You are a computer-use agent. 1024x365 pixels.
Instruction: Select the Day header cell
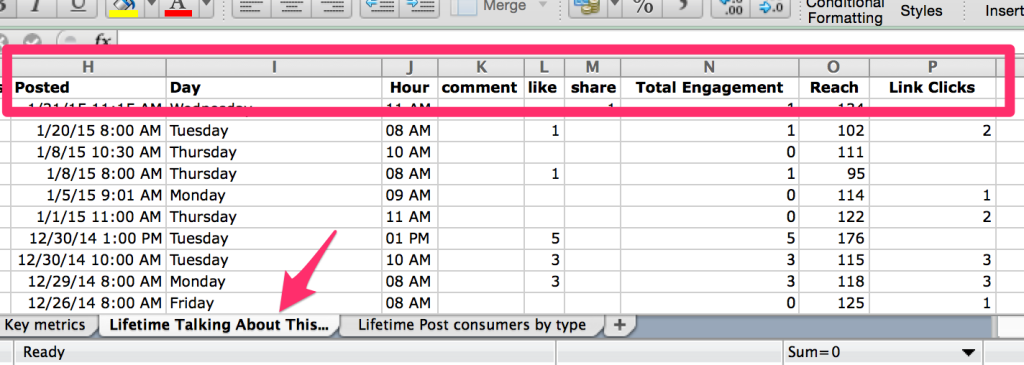click(x=274, y=87)
